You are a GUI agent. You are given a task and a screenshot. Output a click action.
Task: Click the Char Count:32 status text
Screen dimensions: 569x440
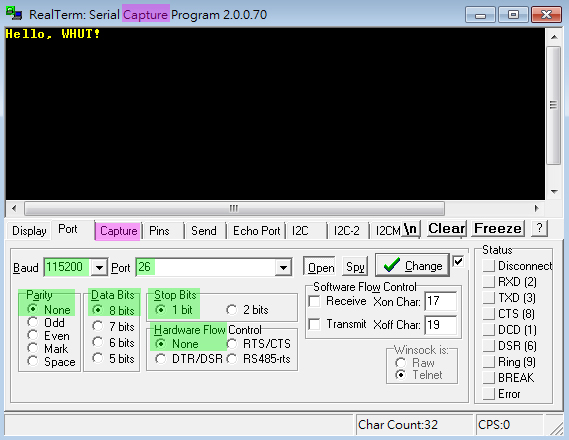398,424
